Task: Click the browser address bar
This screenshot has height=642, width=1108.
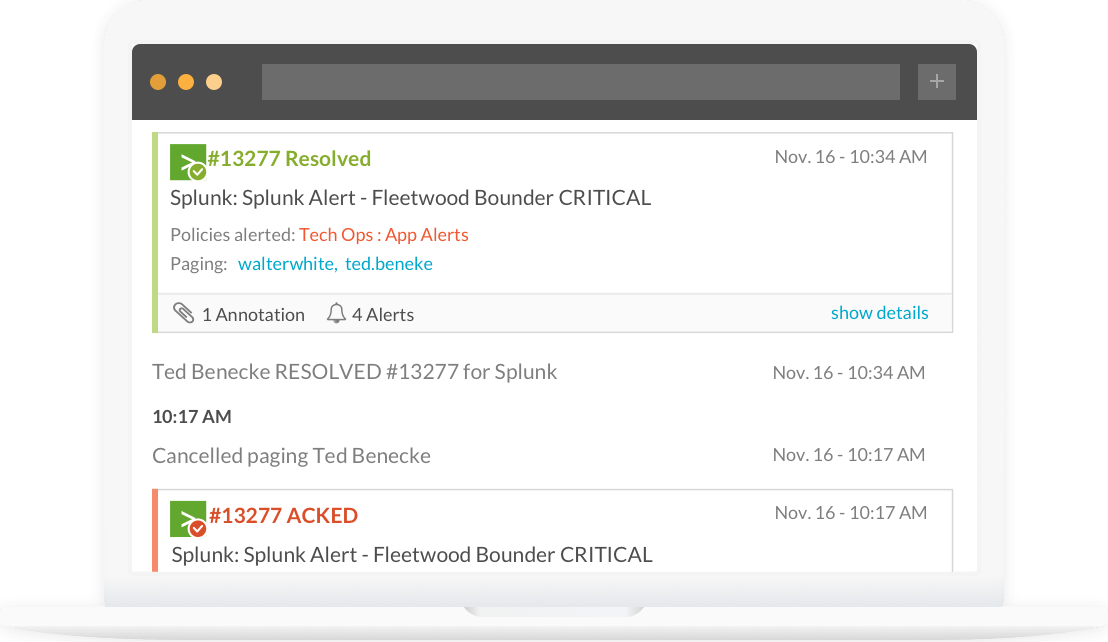Action: (580, 81)
